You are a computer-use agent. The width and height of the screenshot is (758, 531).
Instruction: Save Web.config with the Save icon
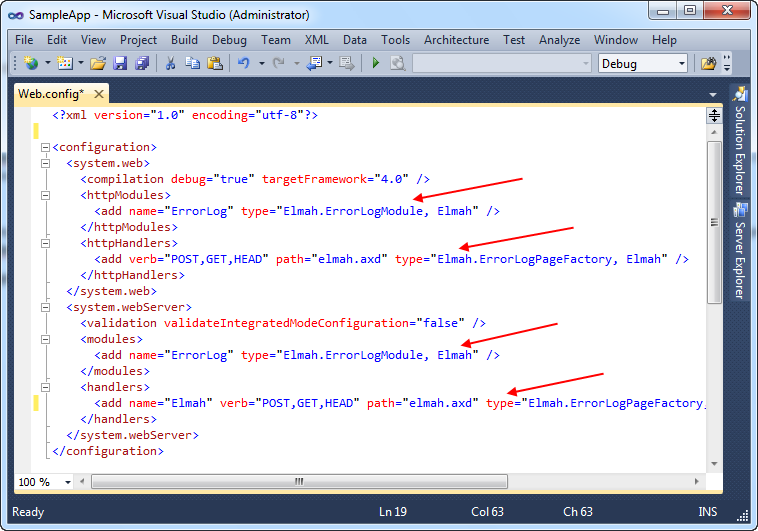(120, 63)
